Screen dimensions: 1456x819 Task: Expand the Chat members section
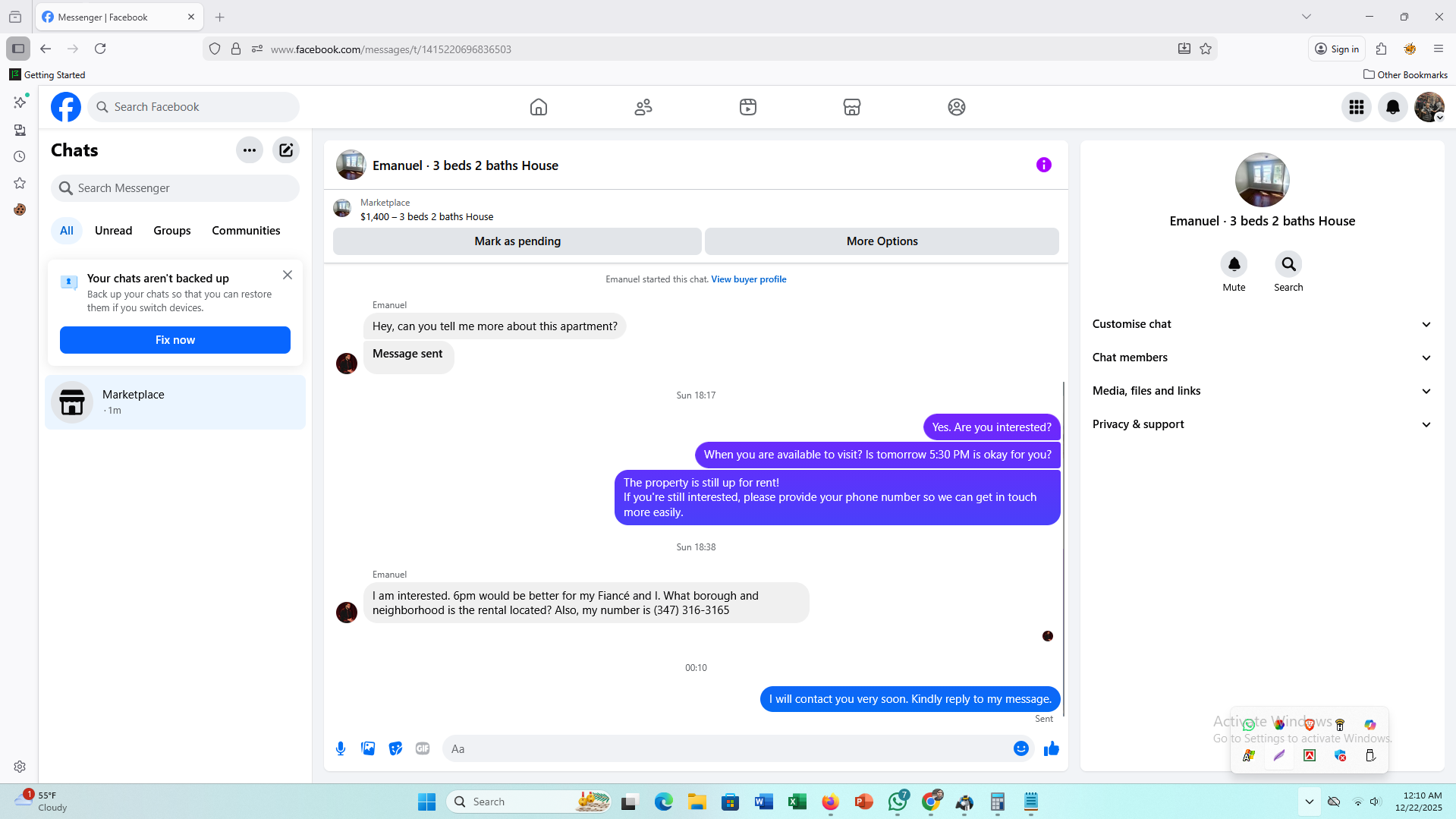click(x=1263, y=358)
